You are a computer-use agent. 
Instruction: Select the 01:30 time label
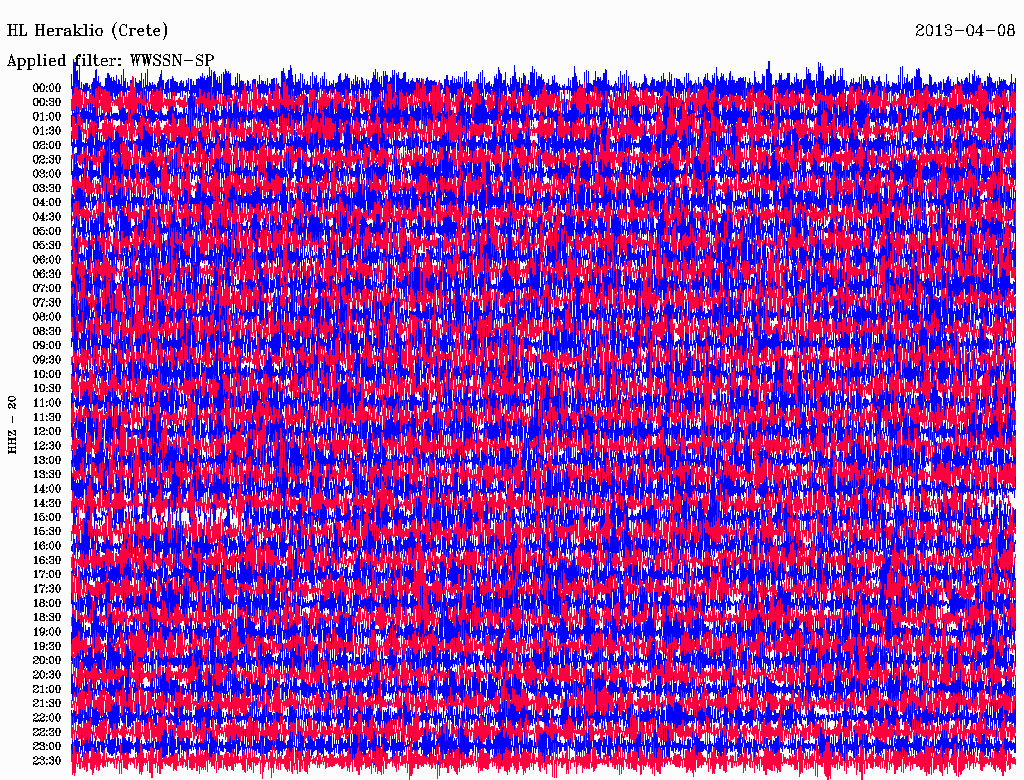(46, 131)
